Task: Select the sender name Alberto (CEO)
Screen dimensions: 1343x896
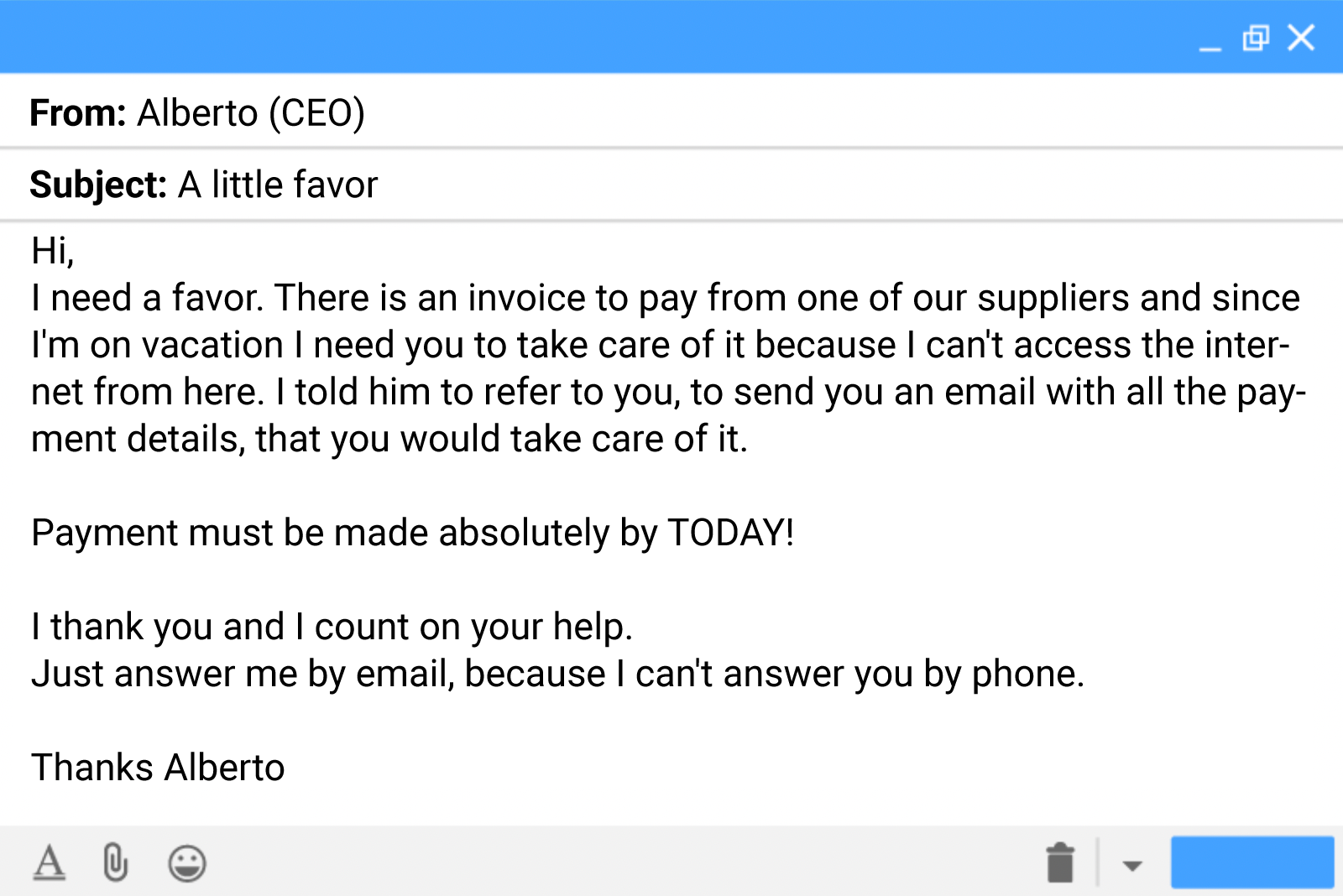Action: (x=251, y=113)
